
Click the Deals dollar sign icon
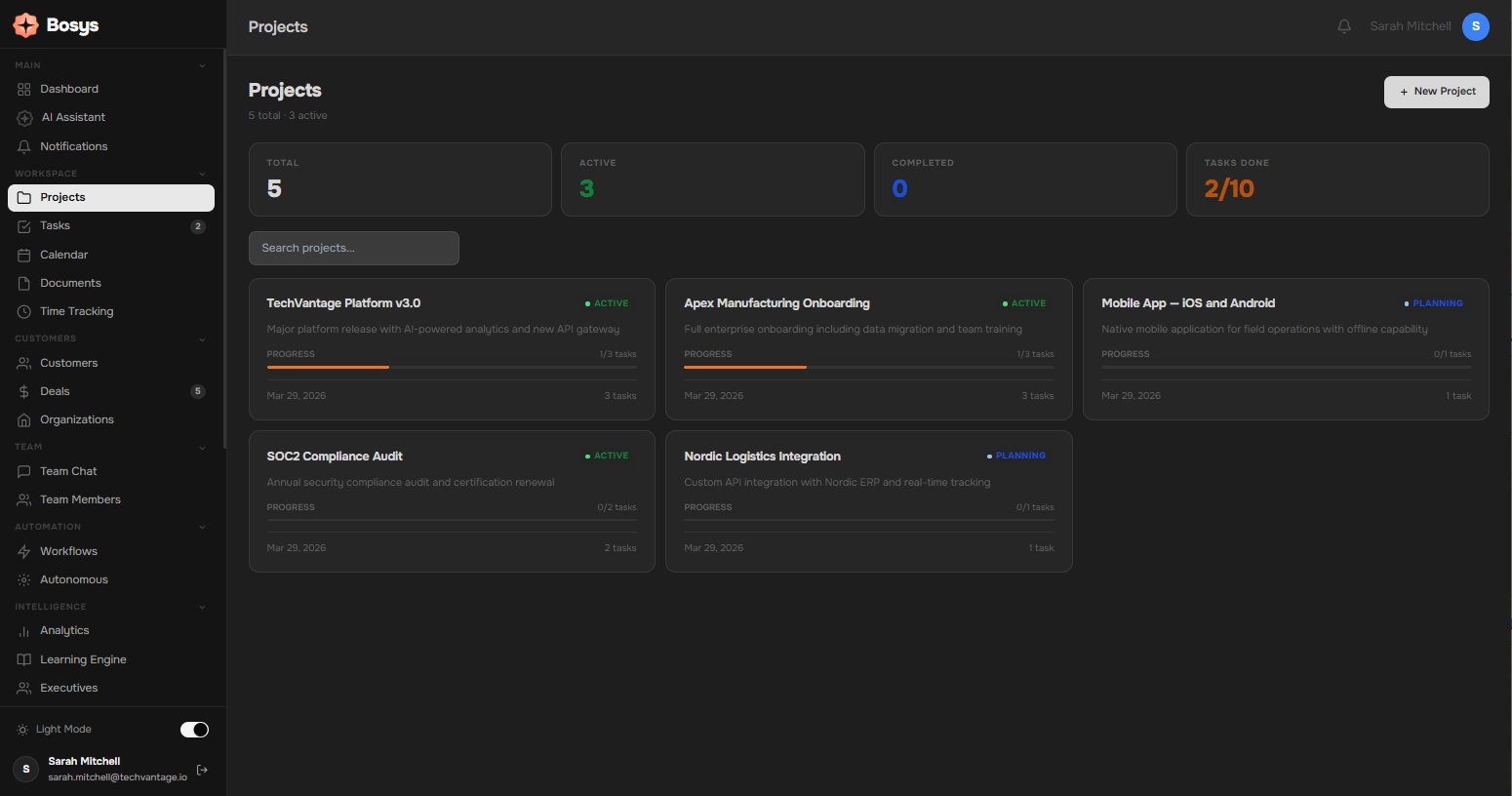pyautogui.click(x=24, y=392)
